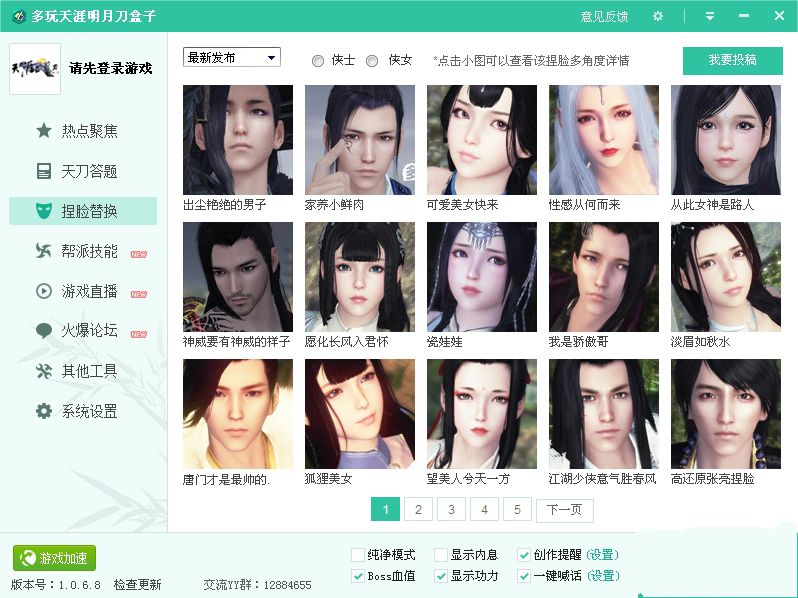
Task: Click the quiz icon beside 天刀答题
Action: [44, 171]
